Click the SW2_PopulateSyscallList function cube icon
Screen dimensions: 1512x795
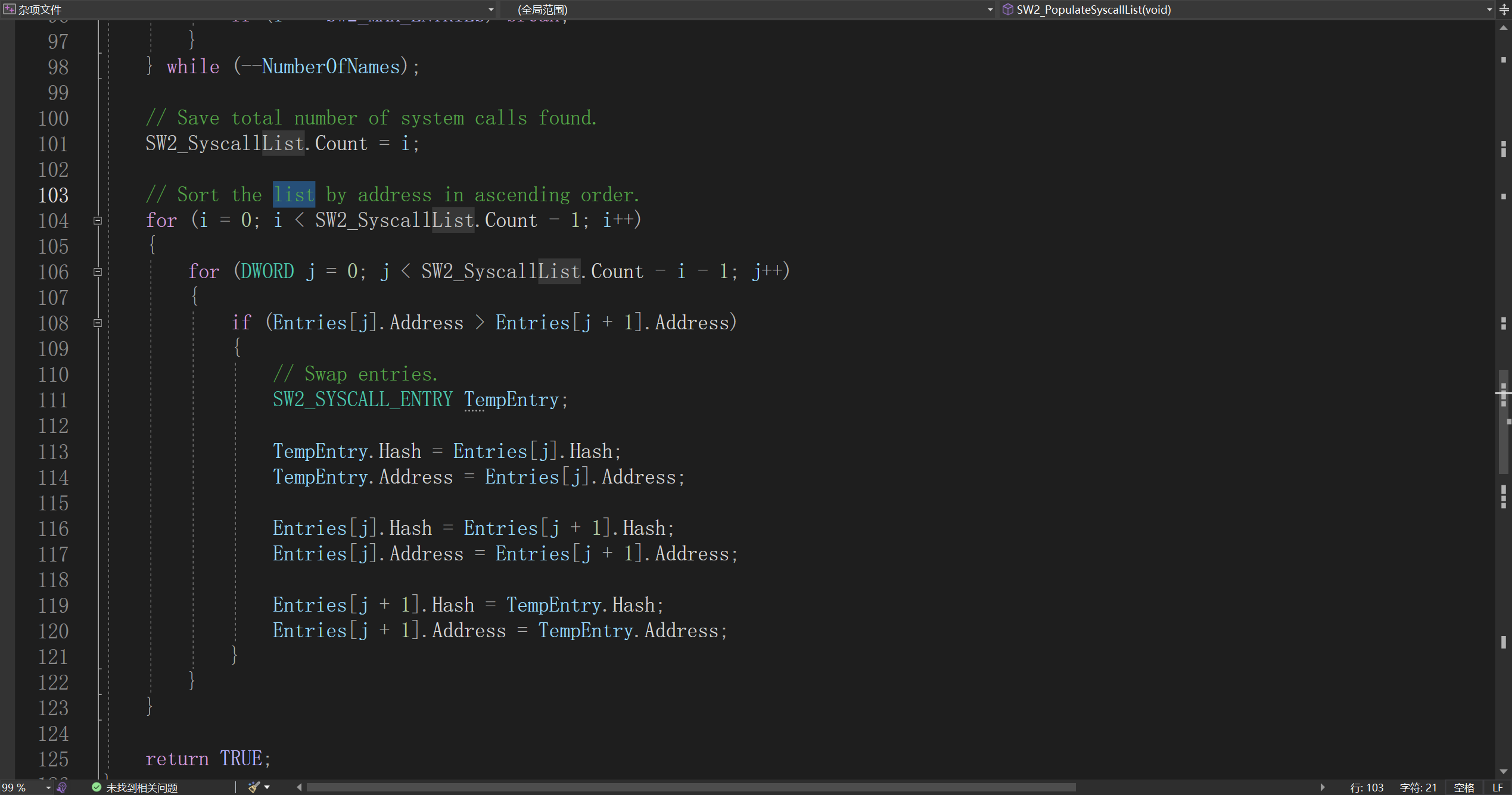click(1008, 10)
